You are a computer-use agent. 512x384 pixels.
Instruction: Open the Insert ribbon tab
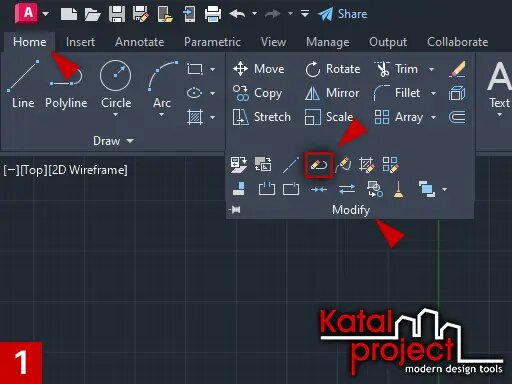pyautogui.click(x=80, y=42)
